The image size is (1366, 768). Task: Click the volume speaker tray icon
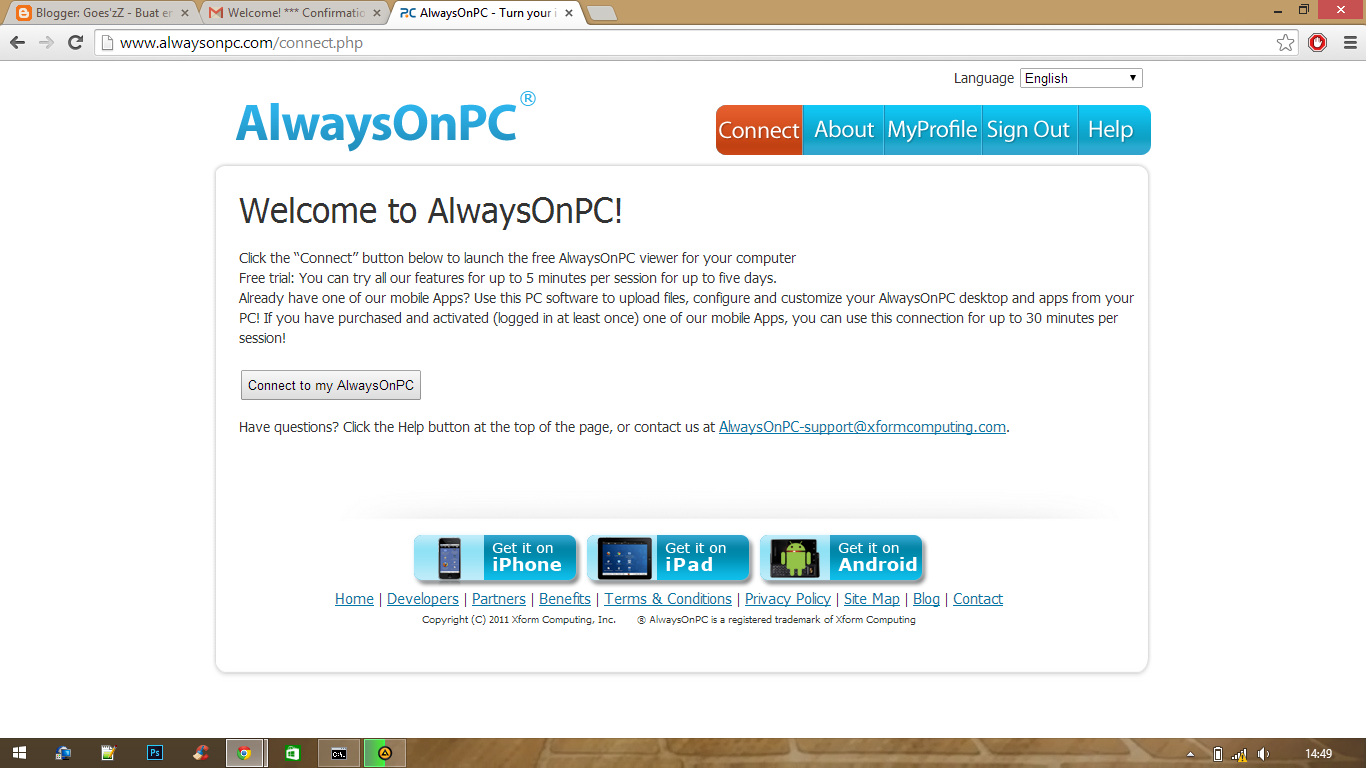[1264, 754]
